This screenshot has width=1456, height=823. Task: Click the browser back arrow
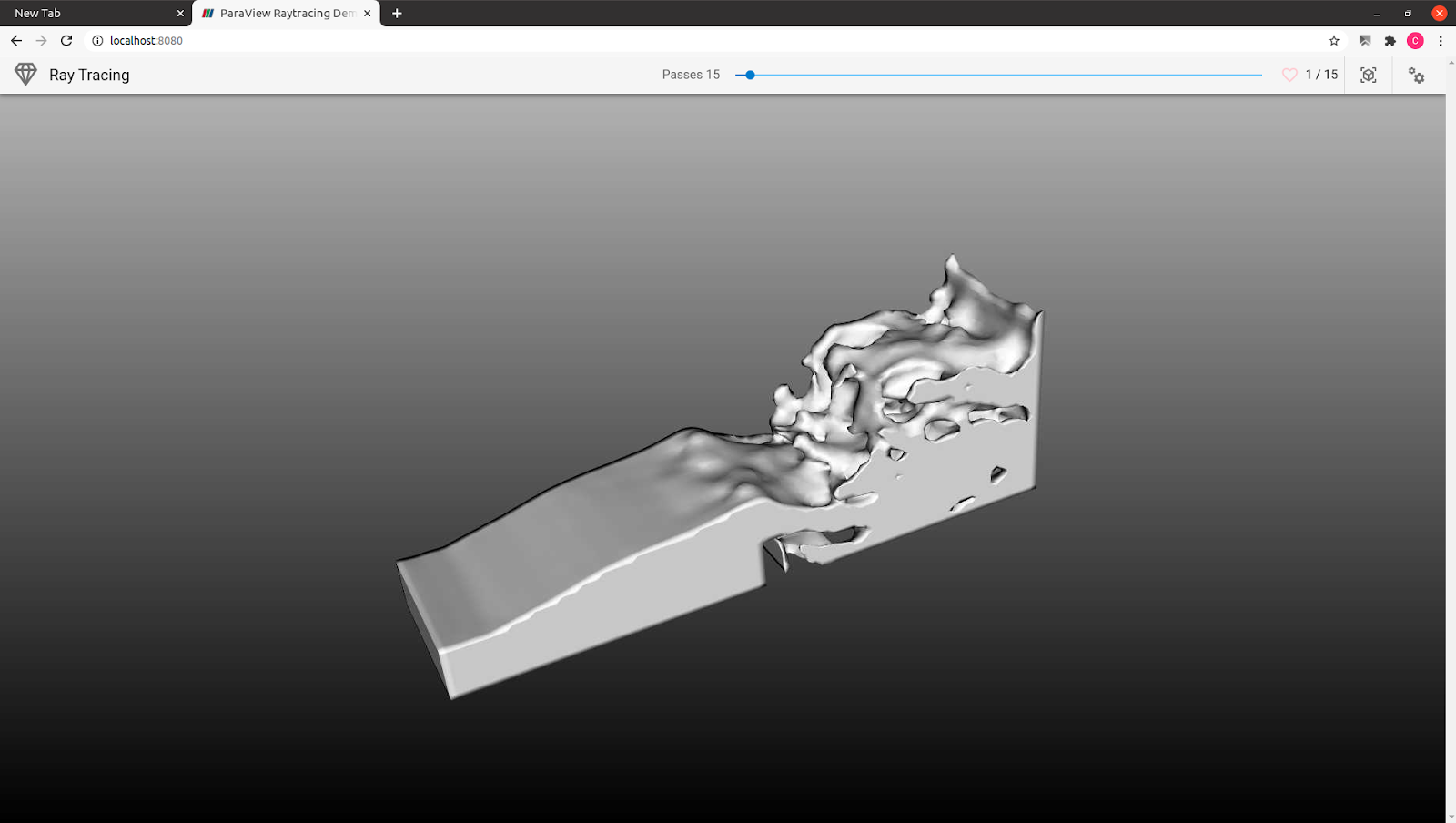coord(16,40)
